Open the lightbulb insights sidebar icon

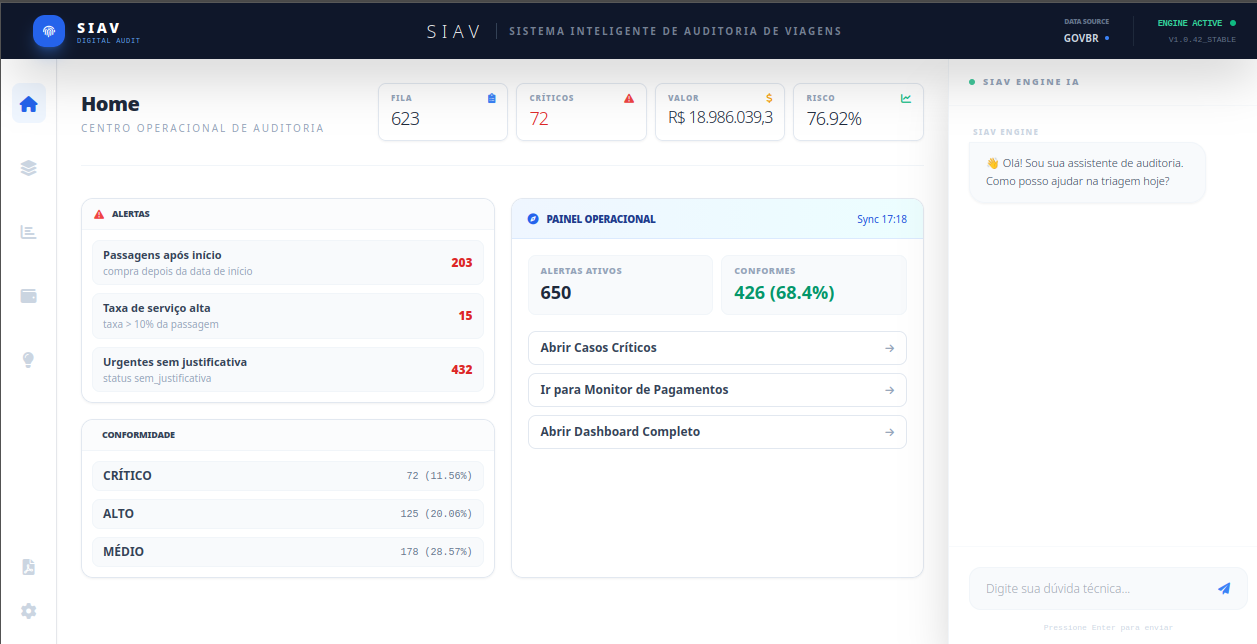[28, 360]
